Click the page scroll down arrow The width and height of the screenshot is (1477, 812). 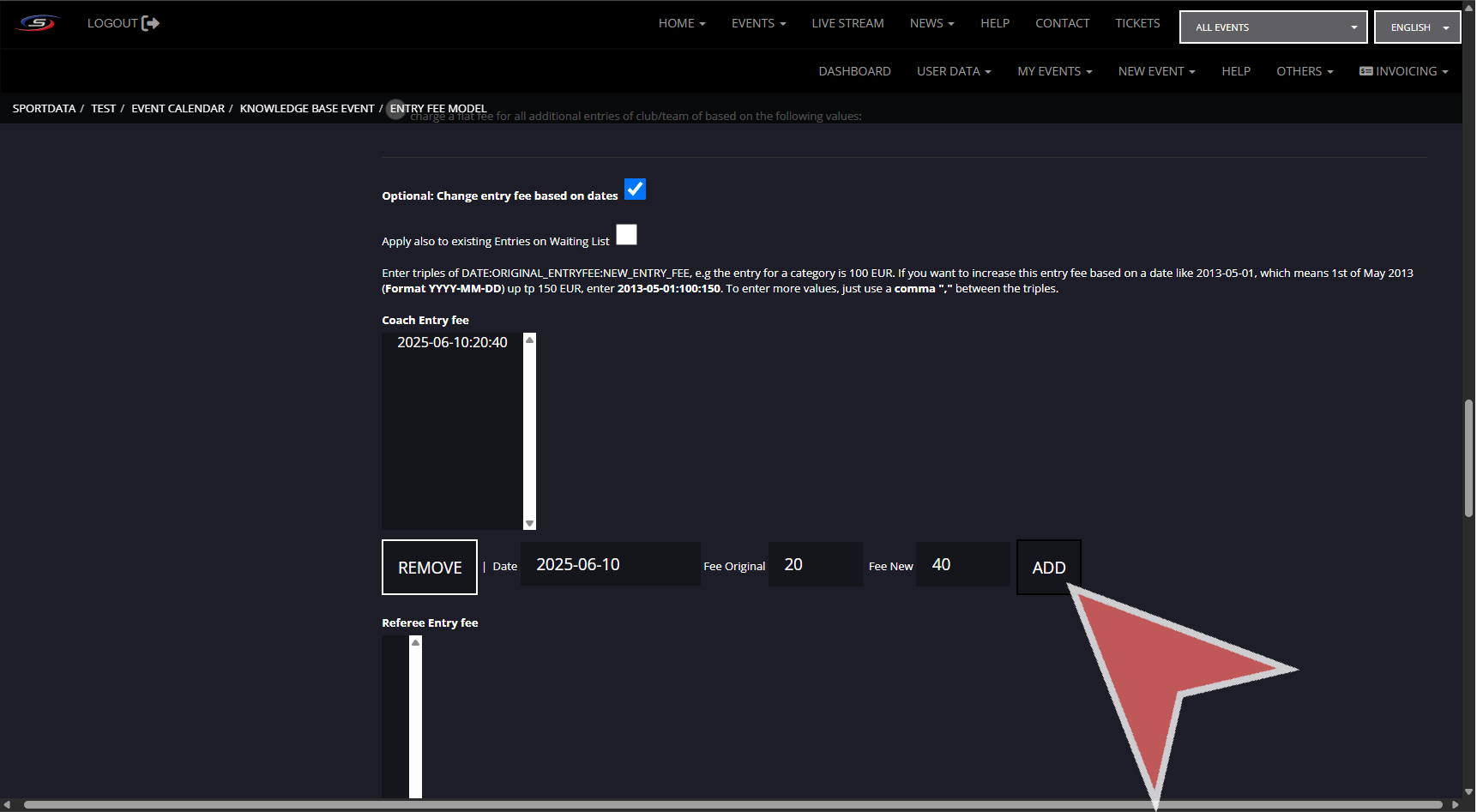point(1468,791)
